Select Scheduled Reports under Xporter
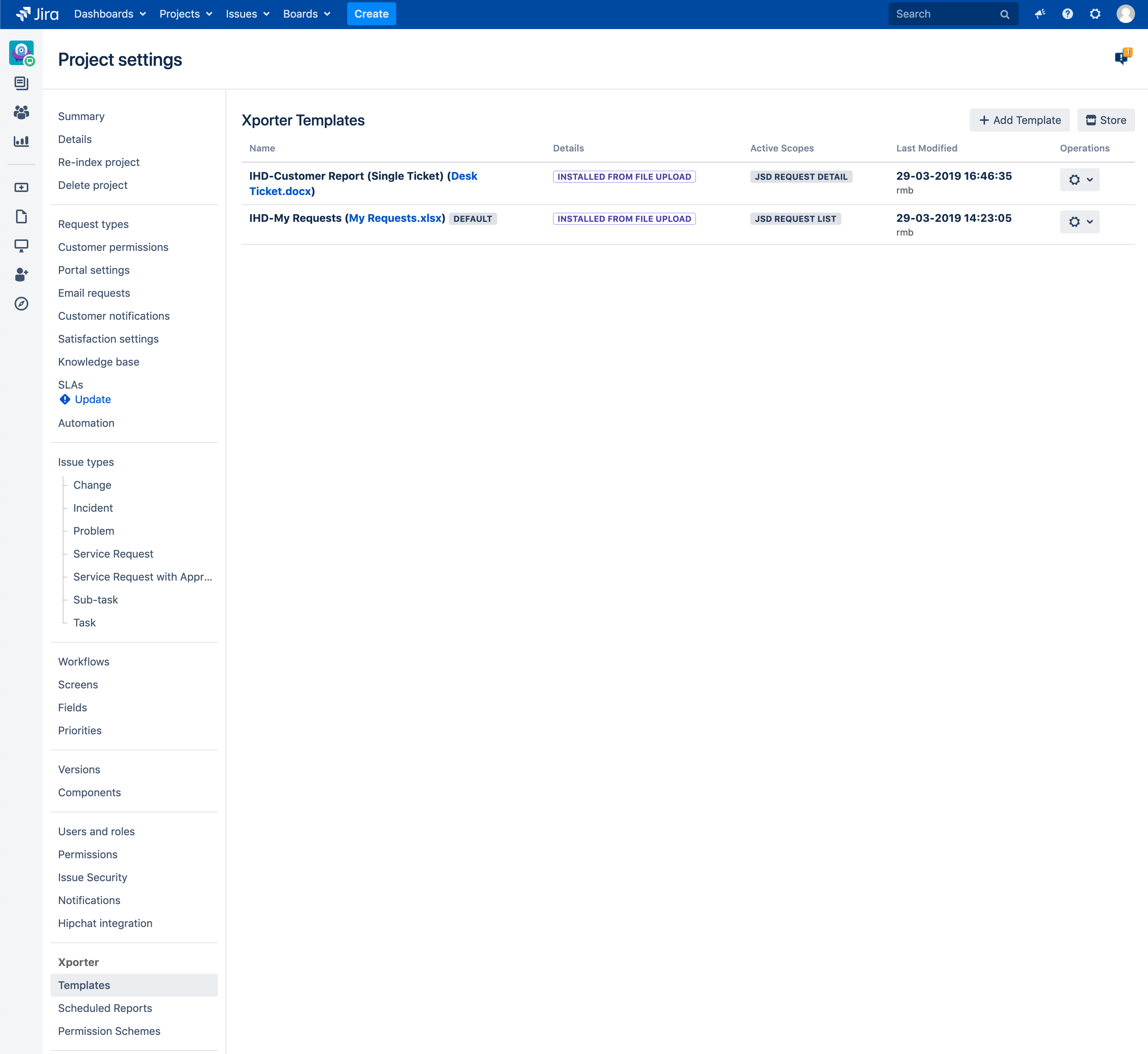The height and width of the screenshot is (1054, 1148). click(x=105, y=1008)
